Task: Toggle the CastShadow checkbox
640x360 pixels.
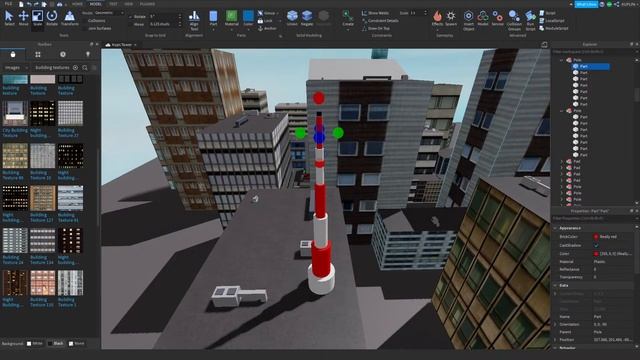Action: (x=596, y=245)
